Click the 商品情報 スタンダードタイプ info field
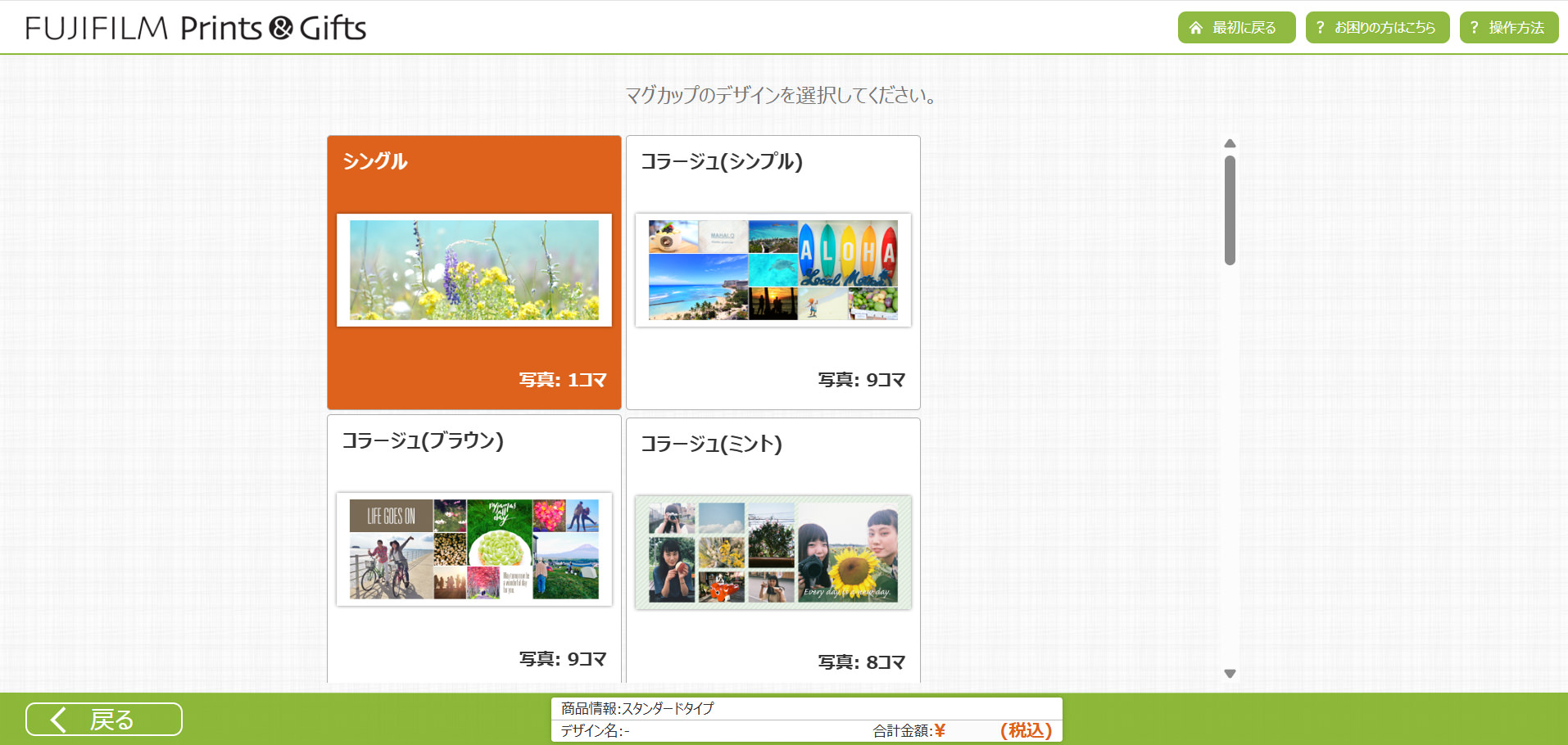The width and height of the screenshot is (1568, 745). tap(807, 708)
